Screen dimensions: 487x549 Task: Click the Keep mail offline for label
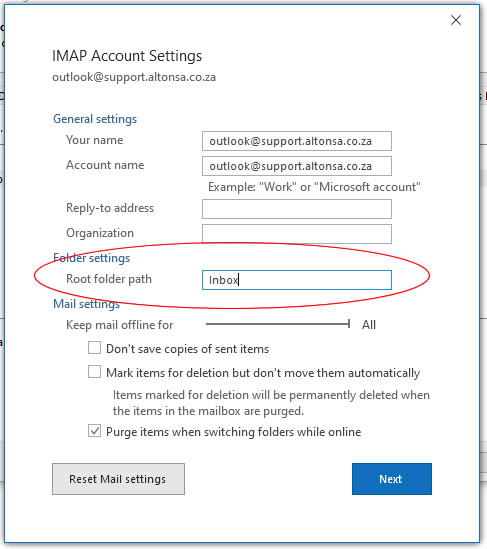(119, 325)
